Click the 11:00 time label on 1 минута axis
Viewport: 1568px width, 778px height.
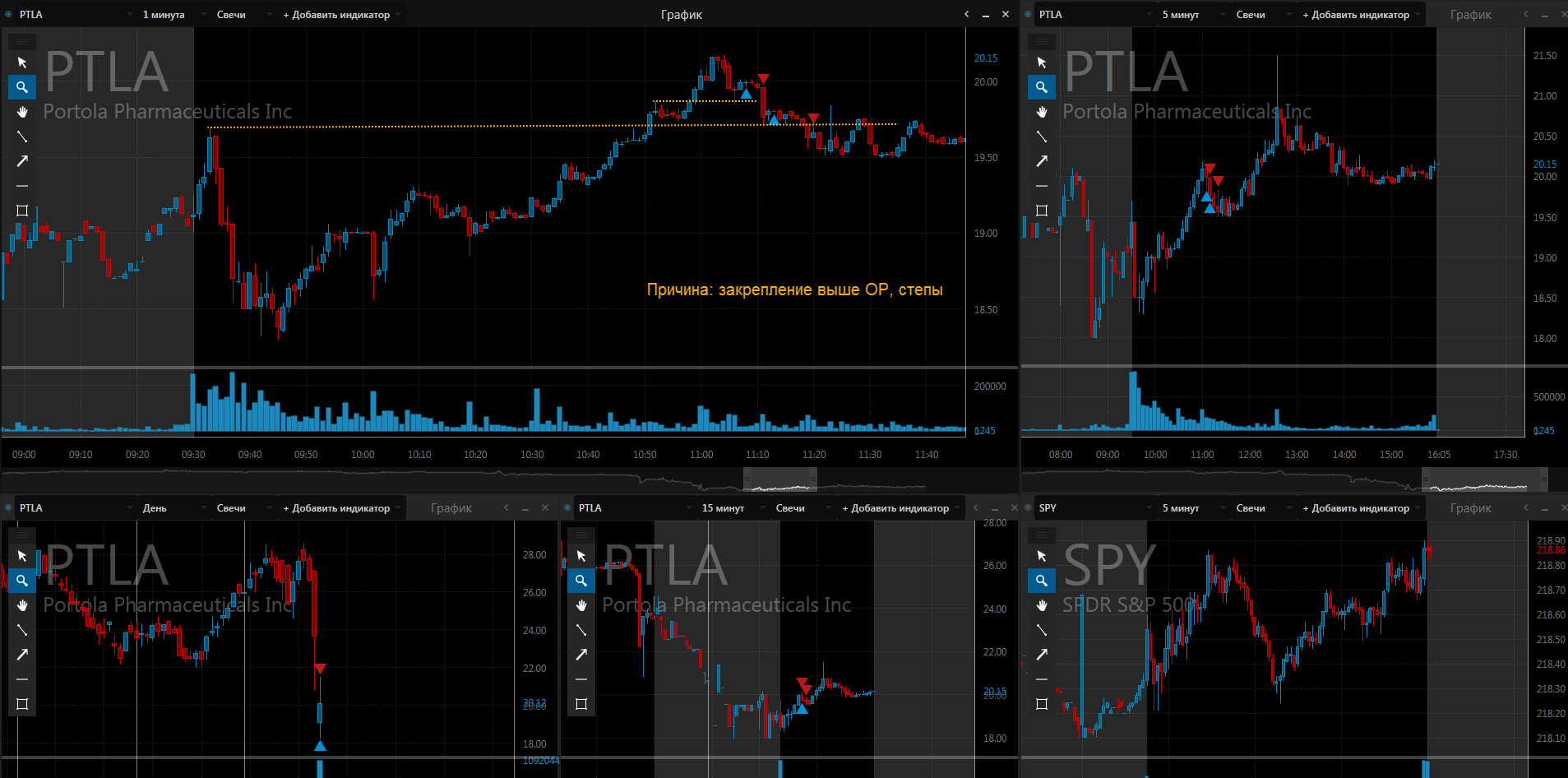(701, 455)
